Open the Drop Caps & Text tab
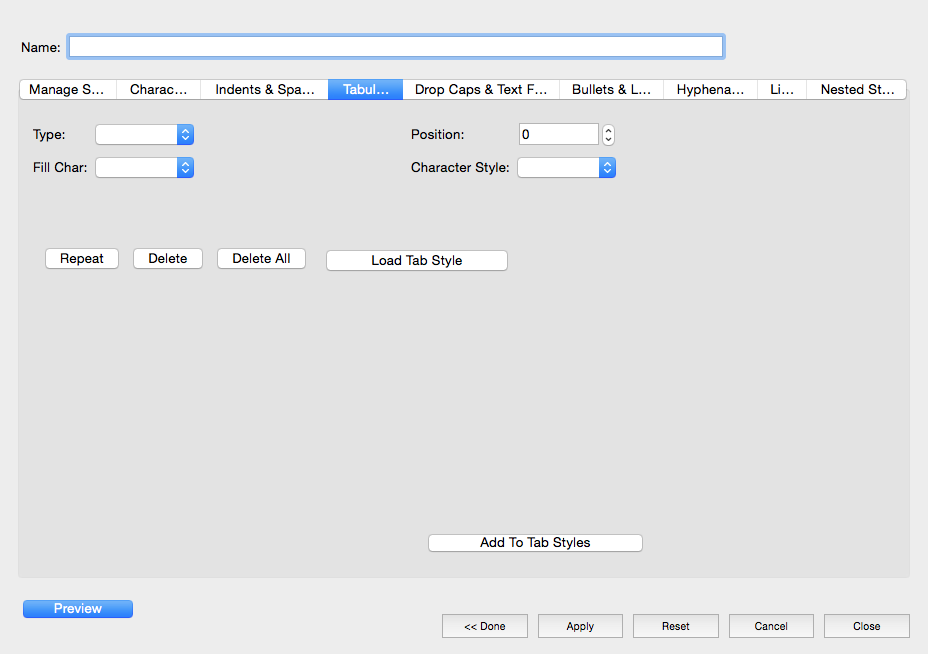 click(x=481, y=90)
